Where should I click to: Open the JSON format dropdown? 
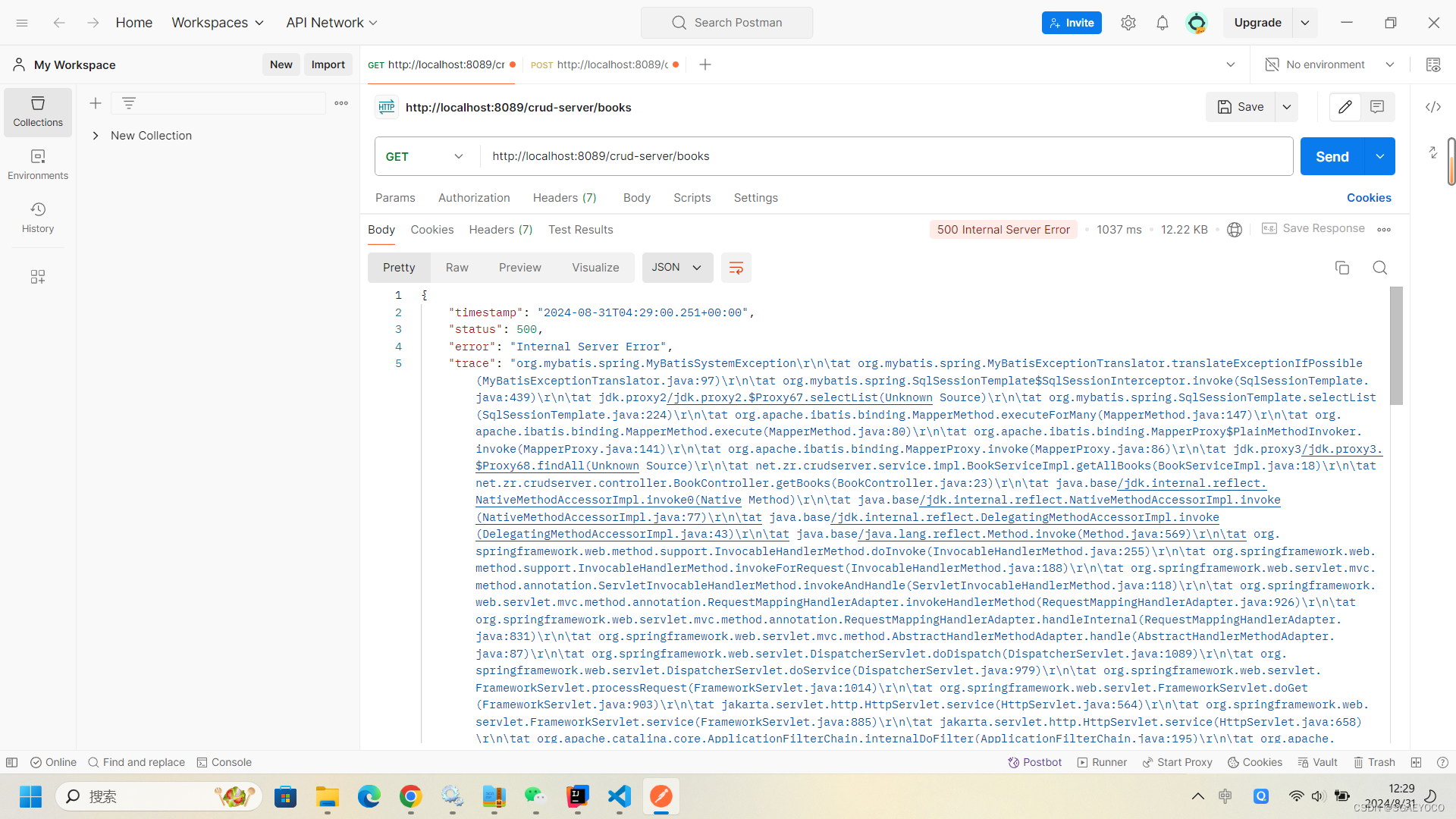[676, 268]
